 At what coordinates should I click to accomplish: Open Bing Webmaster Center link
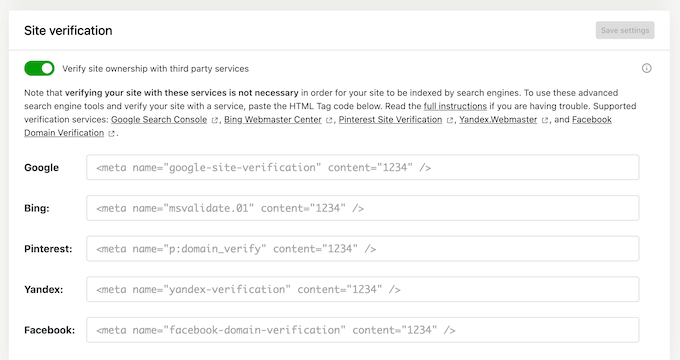coord(273,120)
